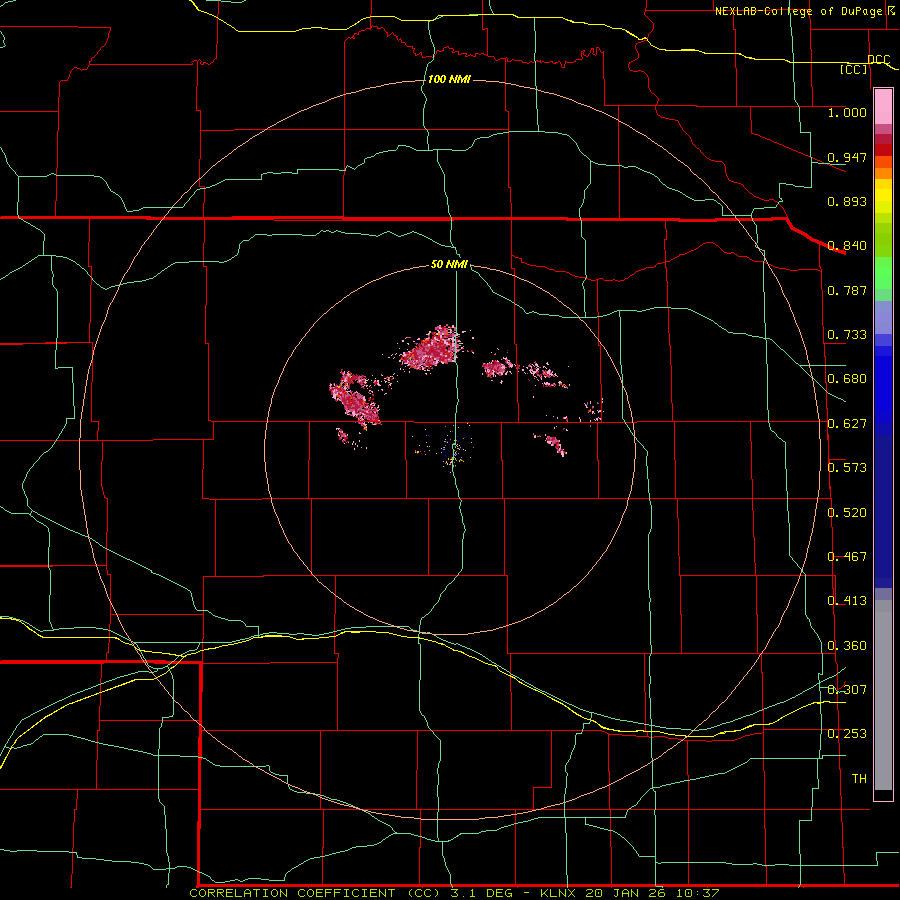Image resolution: width=900 pixels, height=900 pixels.
Task: Select the 0.893 scale value
Action: point(847,201)
